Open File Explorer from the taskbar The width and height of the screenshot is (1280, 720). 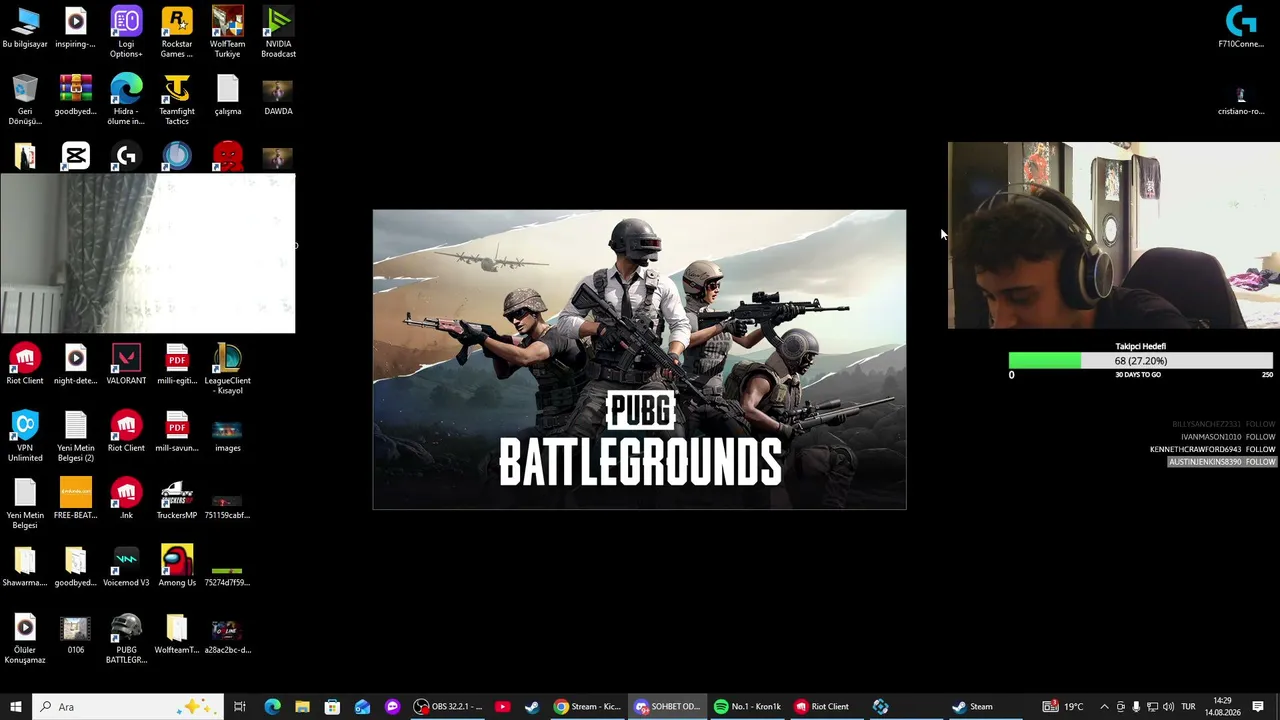coord(302,707)
